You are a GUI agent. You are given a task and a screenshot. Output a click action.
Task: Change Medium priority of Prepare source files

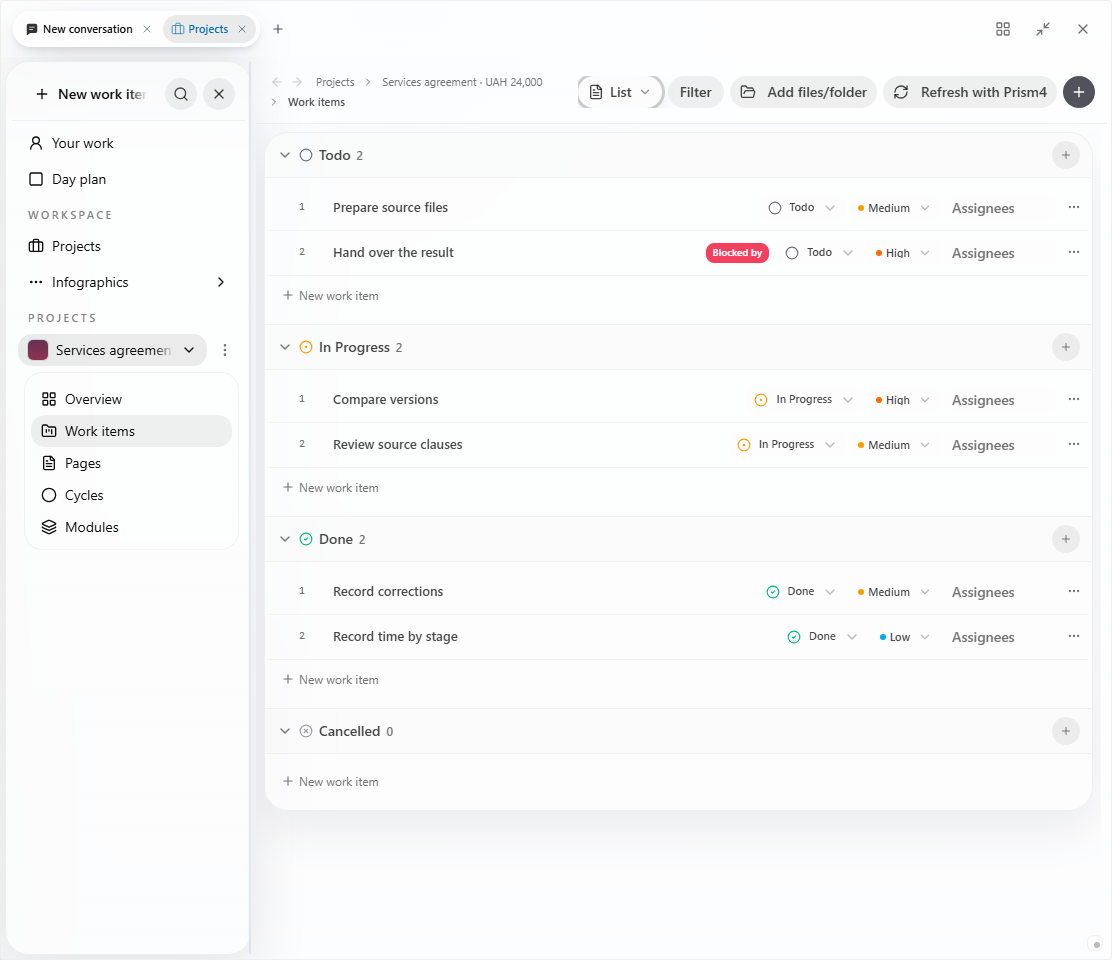(x=893, y=208)
